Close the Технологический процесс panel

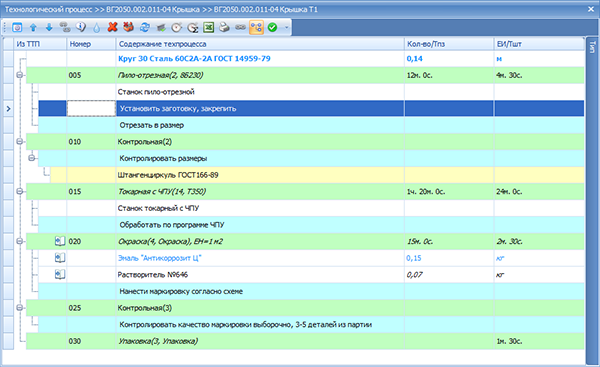point(591,9)
